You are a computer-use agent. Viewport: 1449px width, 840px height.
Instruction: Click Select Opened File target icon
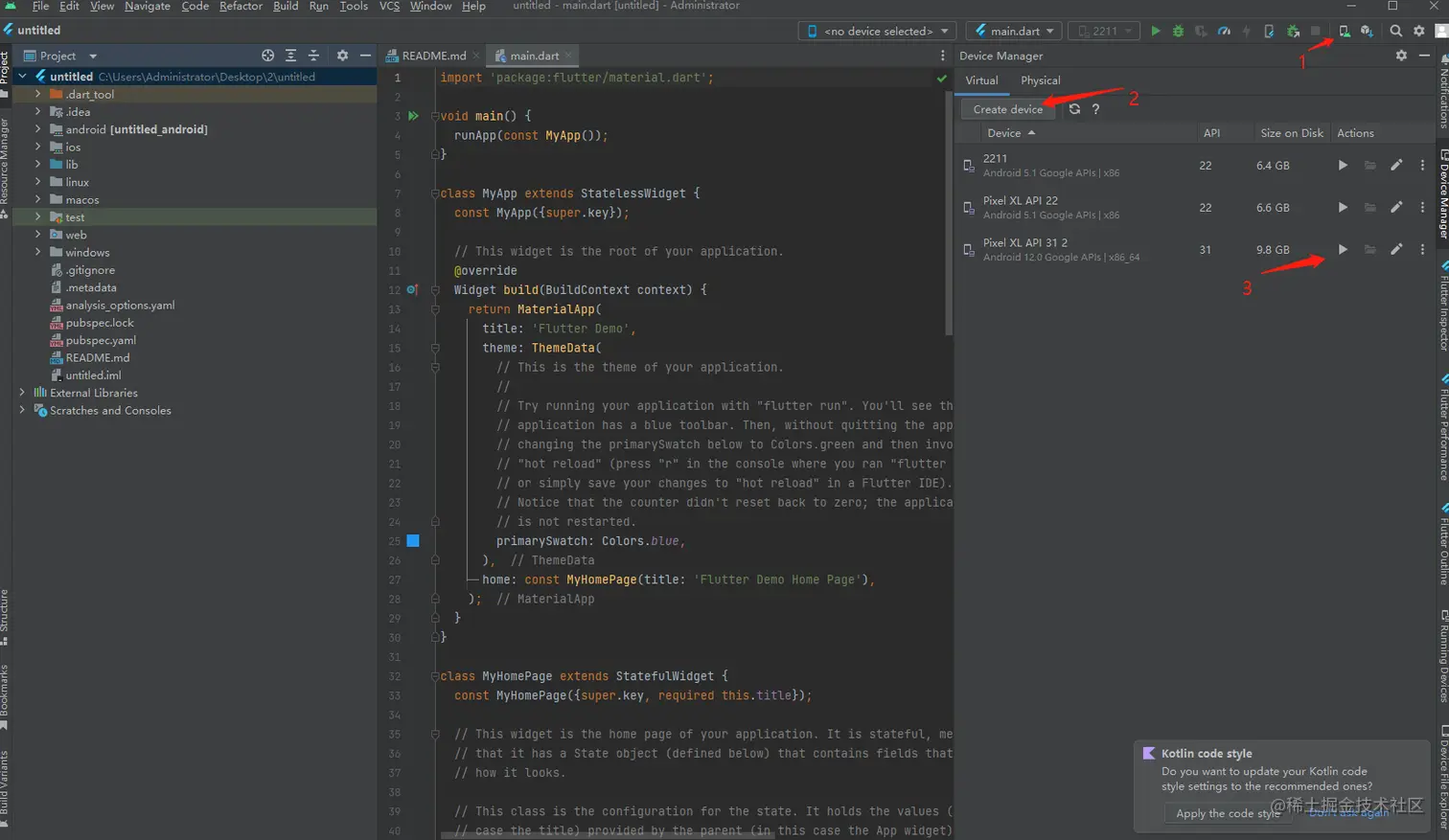click(x=267, y=56)
